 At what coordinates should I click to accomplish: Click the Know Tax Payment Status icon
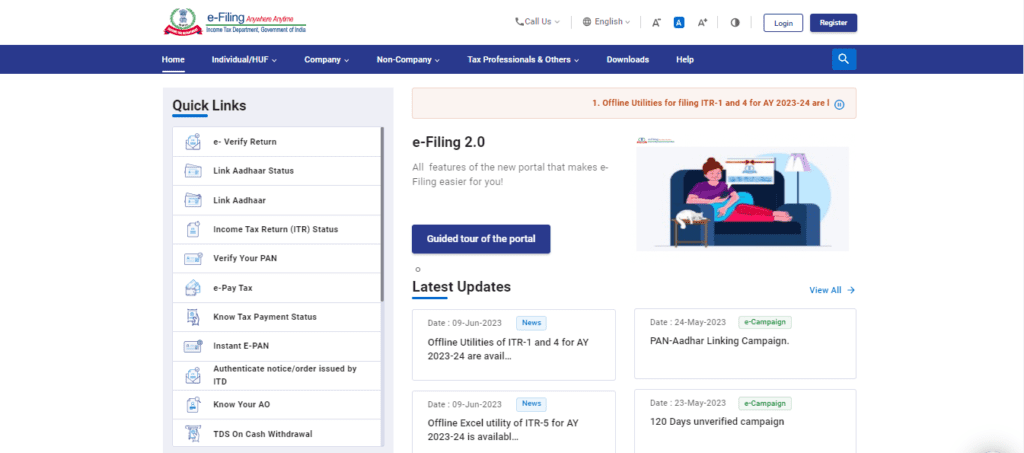tap(193, 317)
